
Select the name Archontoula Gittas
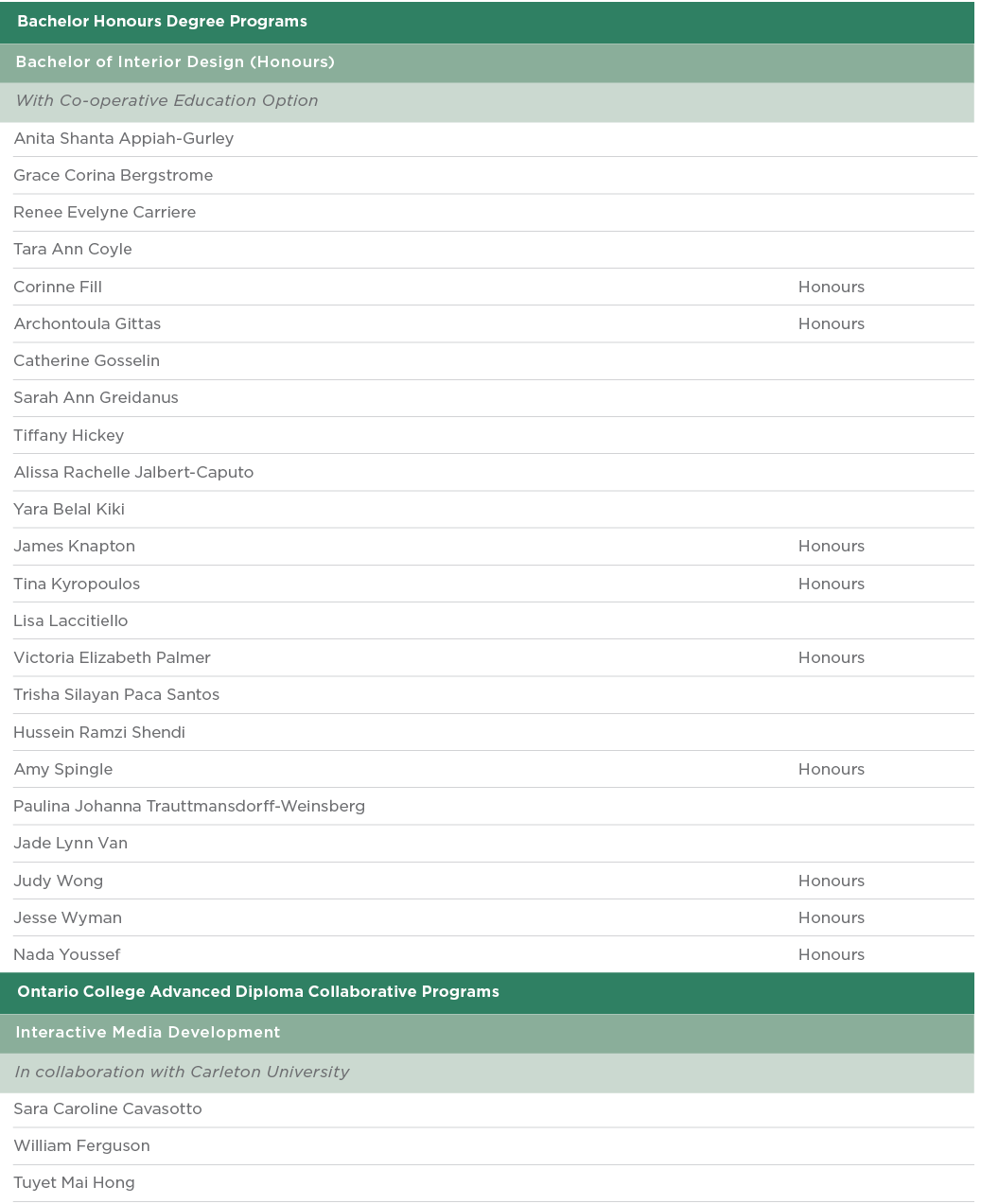[87, 323]
